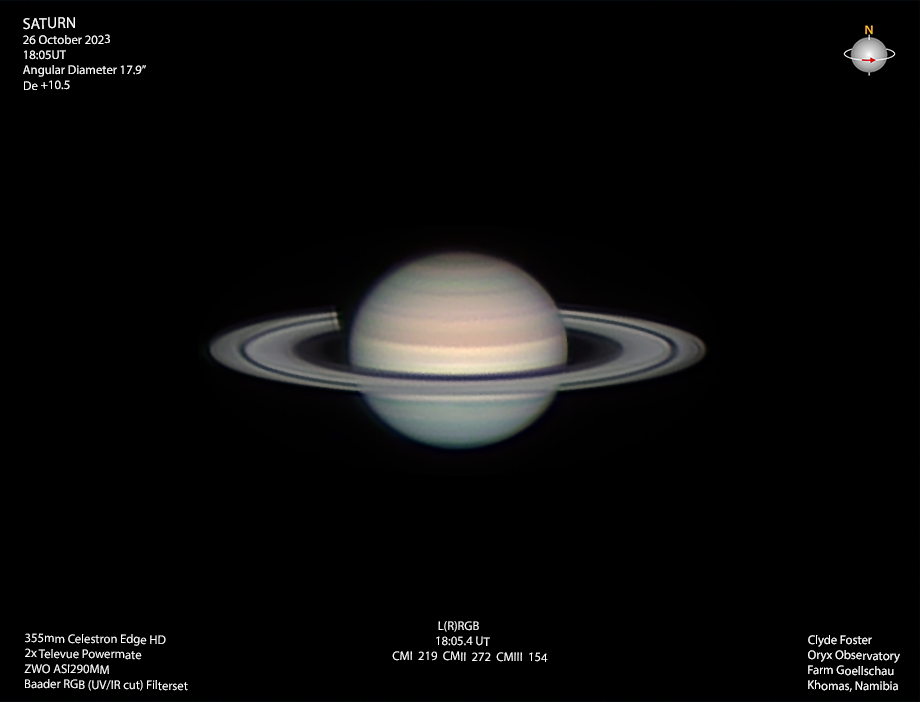
Task: Click the north orientation globe icon
Action: [869, 55]
